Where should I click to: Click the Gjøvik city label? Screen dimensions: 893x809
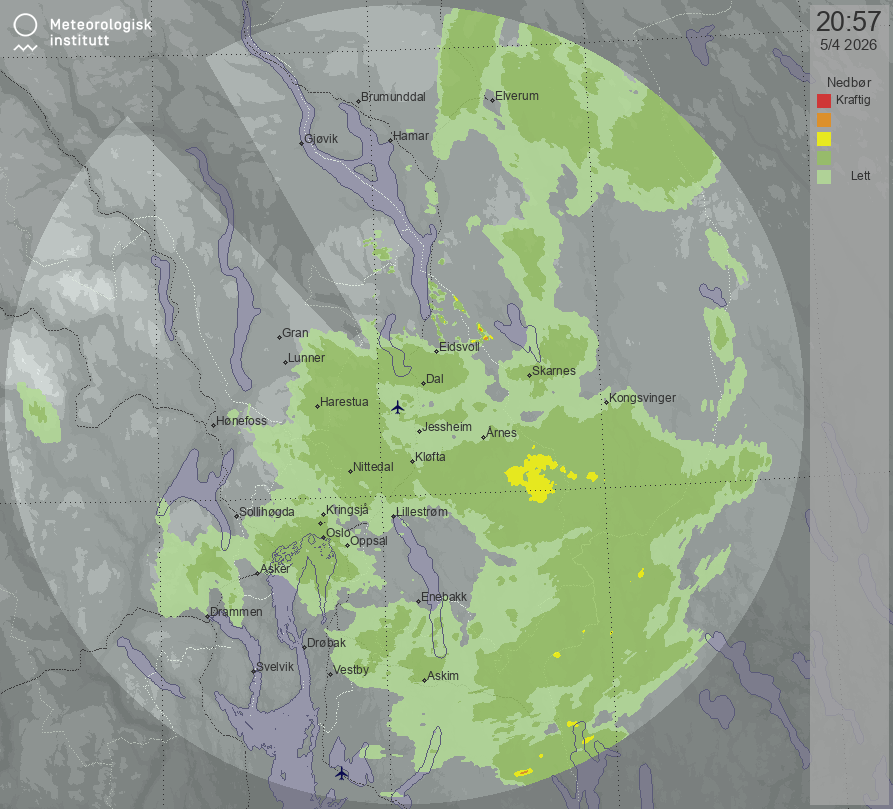click(x=328, y=139)
